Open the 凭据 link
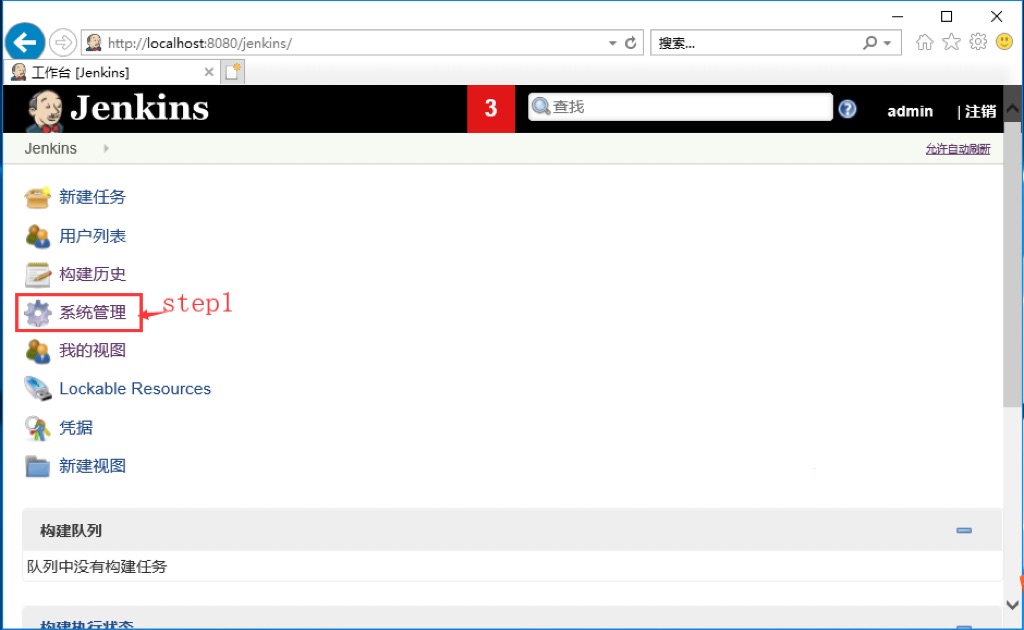 click(76, 428)
